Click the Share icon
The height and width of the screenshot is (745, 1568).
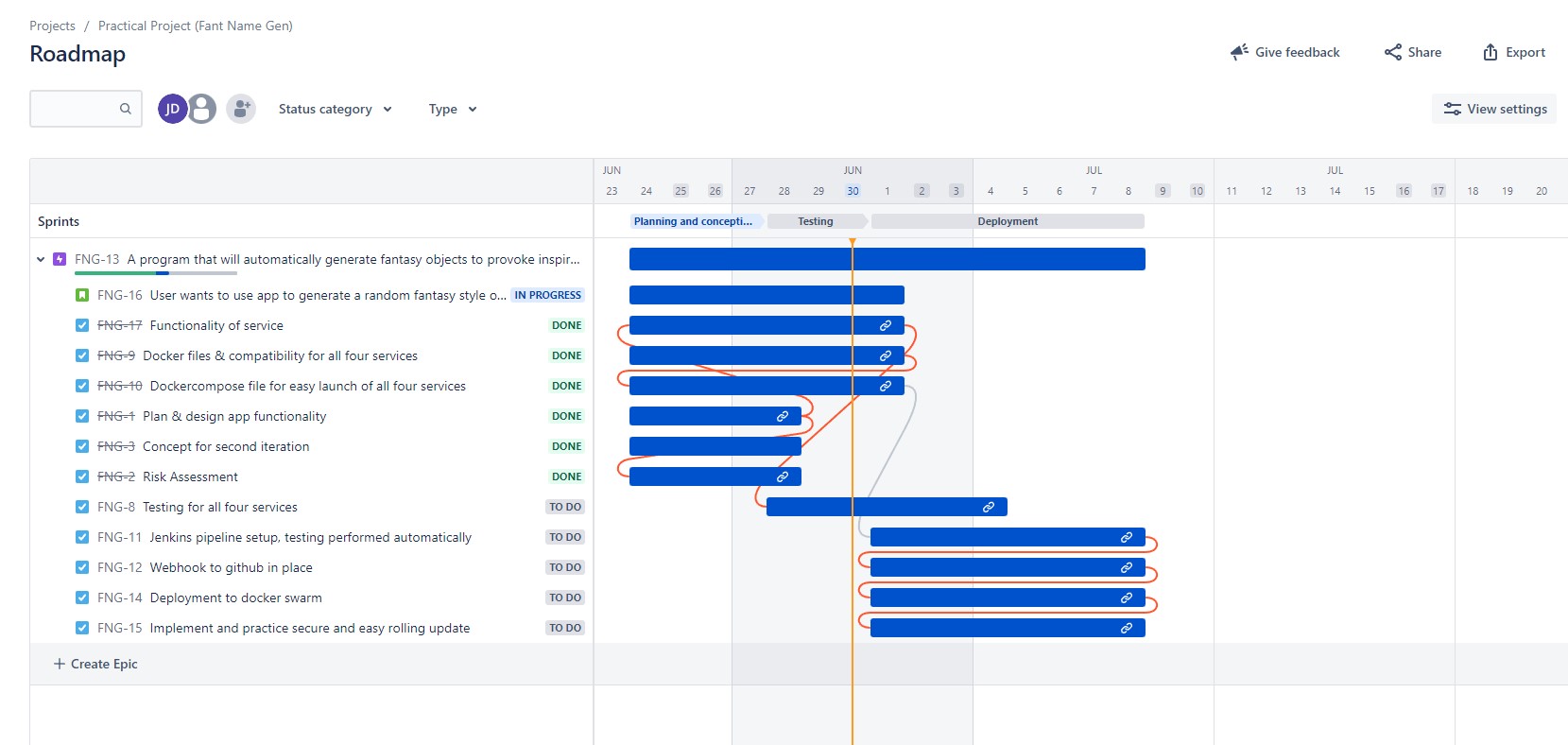click(1393, 52)
